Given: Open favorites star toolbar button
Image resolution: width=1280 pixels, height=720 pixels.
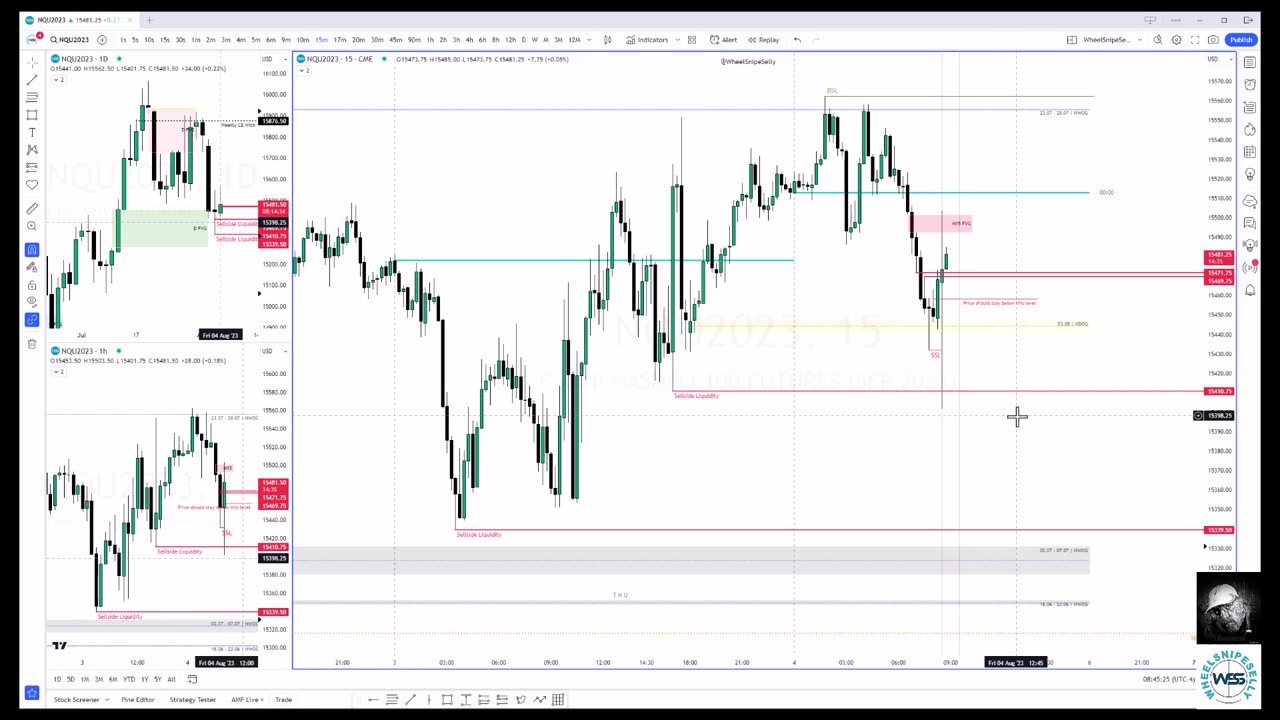Looking at the screenshot, I should [x=32, y=692].
